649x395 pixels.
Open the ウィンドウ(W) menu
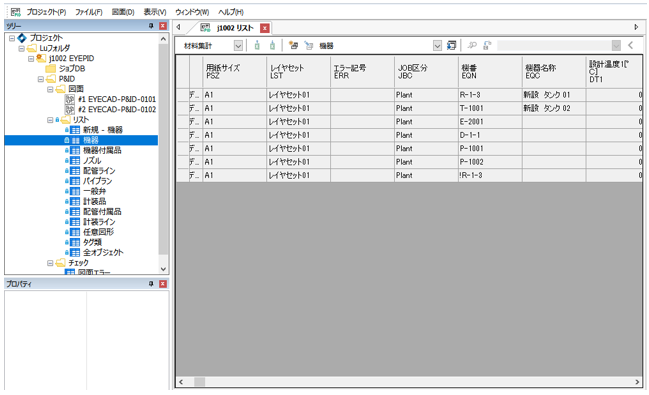pos(192,12)
